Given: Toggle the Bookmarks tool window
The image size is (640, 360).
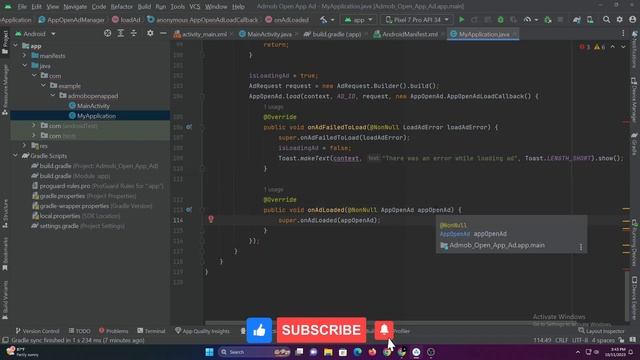Looking at the screenshot, I should 5,254.
